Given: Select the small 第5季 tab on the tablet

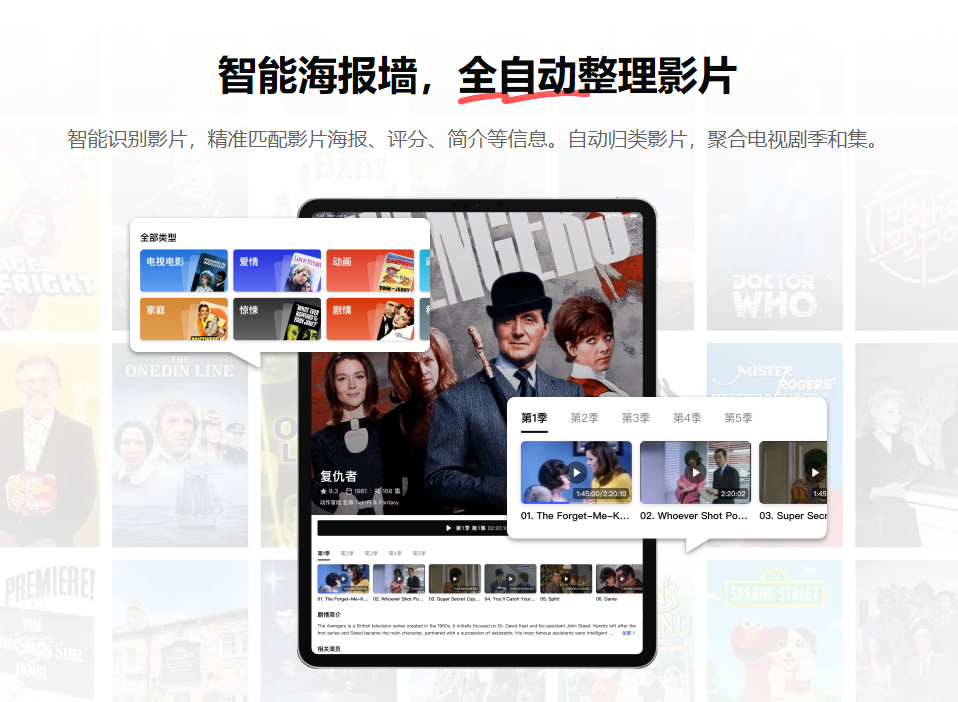Looking at the screenshot, I should pos(419,553).
